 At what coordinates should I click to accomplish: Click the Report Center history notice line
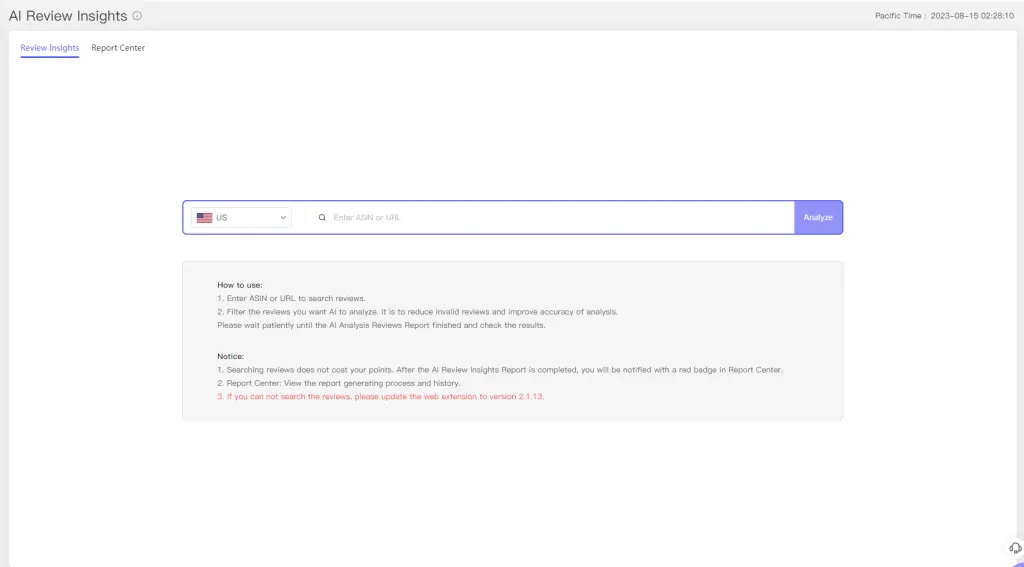[339, 383]
